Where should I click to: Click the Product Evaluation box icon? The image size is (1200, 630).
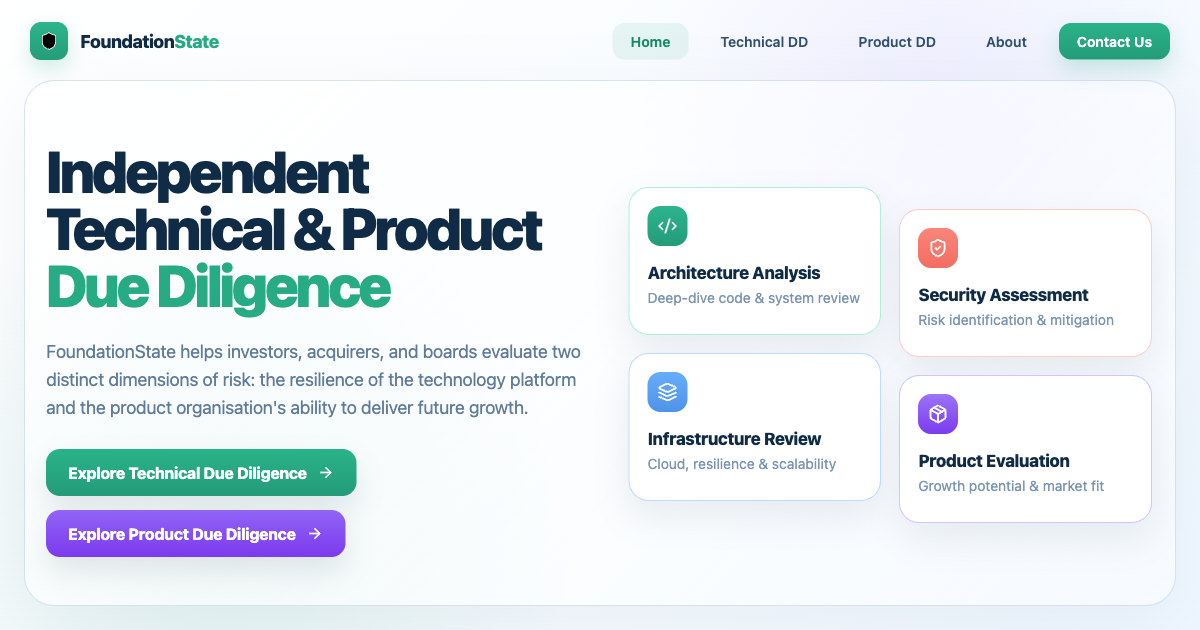(938, 414)
